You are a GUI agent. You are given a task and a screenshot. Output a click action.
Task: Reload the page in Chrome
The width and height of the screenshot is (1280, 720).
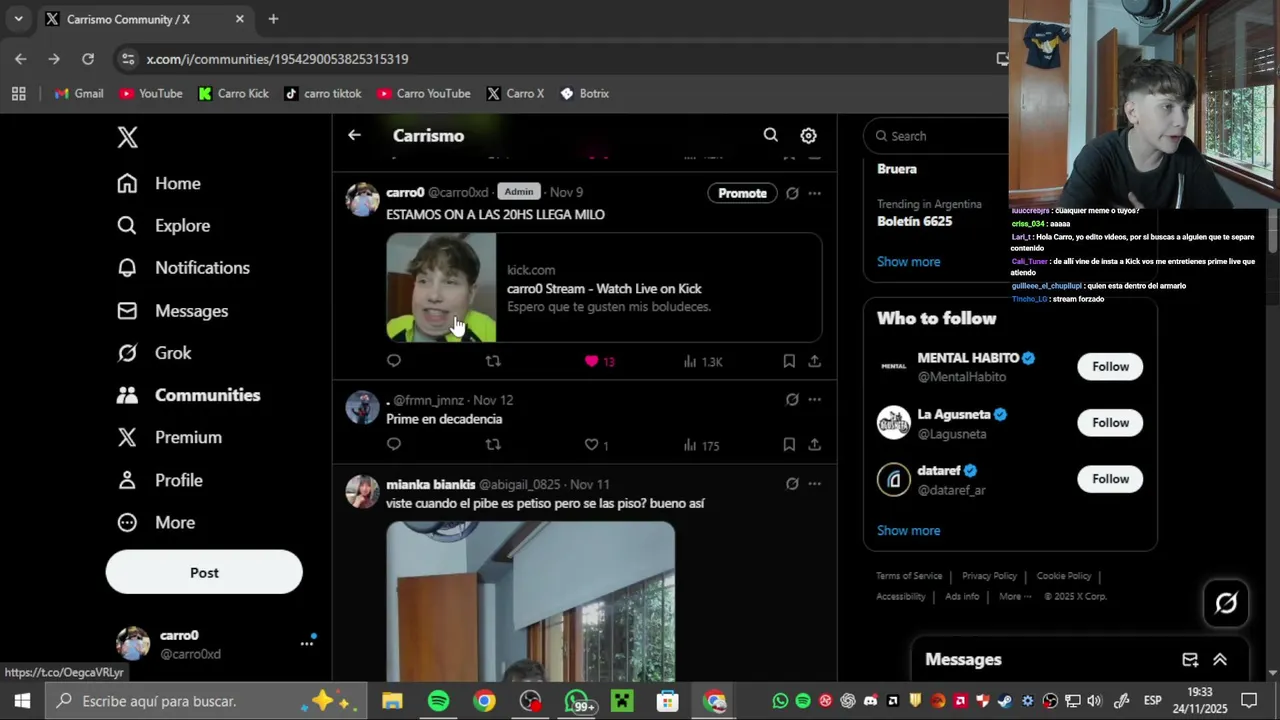(88, 59)
